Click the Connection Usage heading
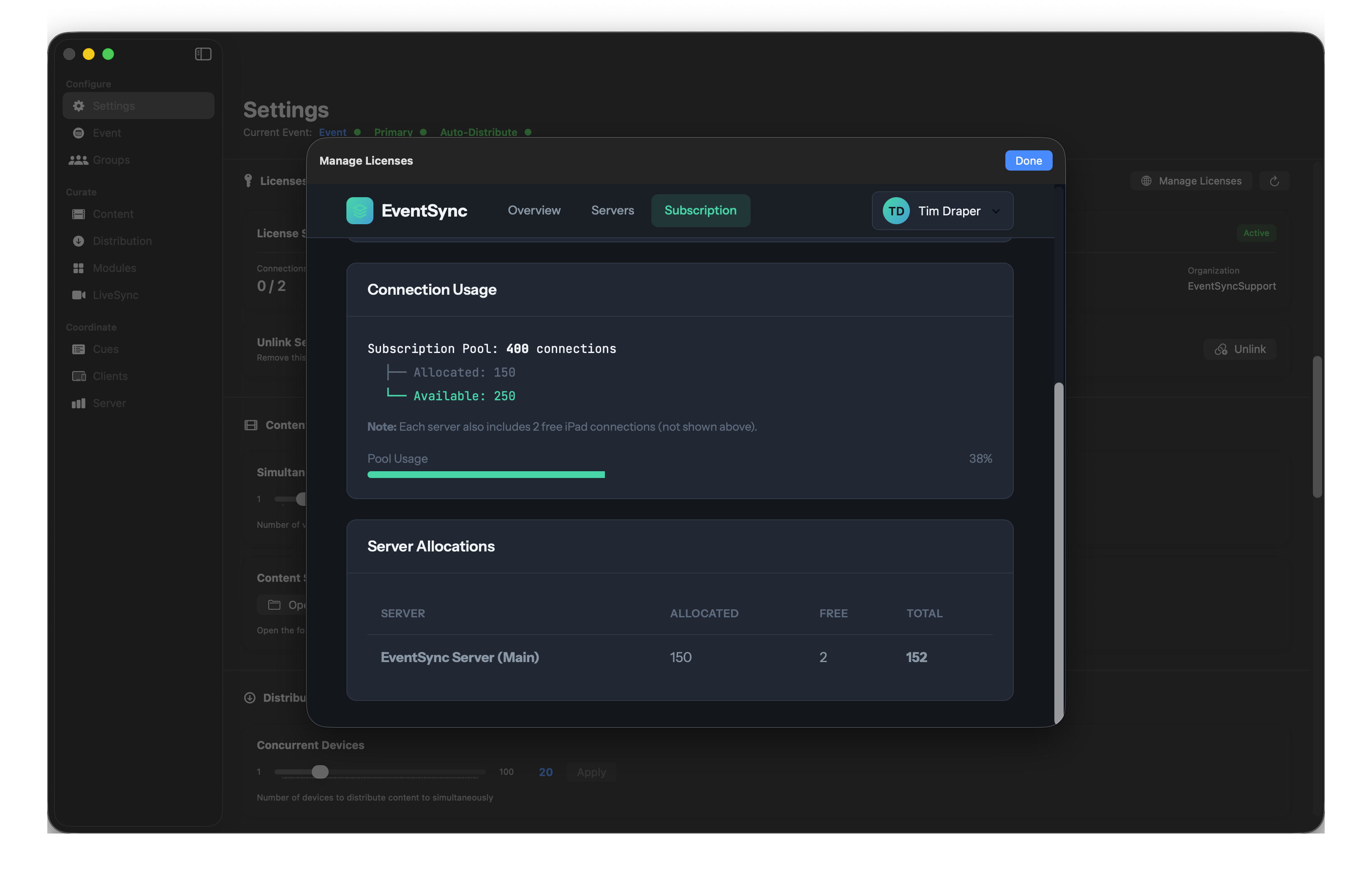This screenshot has height=896, width=1372. 432,290
